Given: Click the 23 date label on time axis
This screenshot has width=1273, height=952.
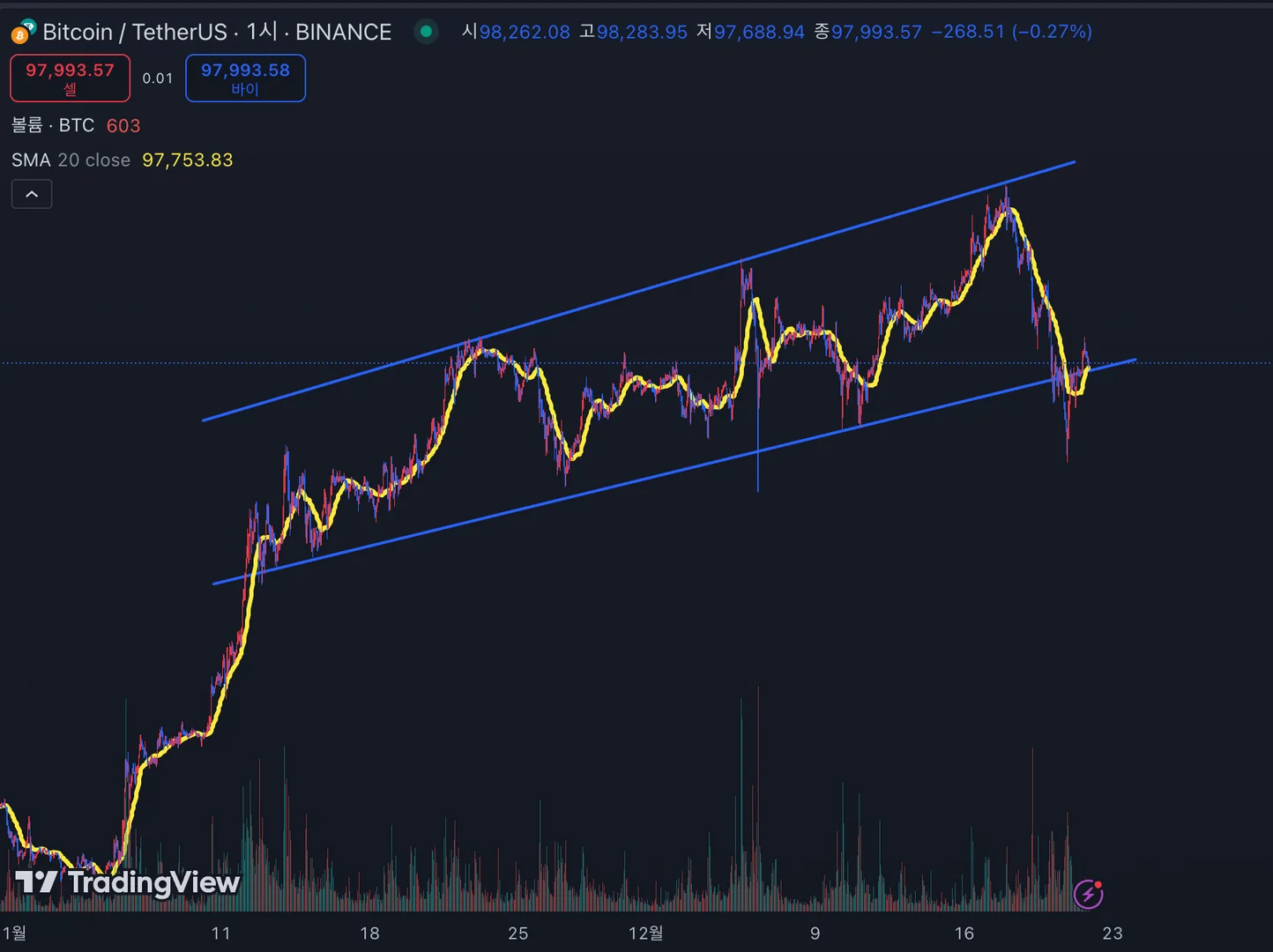Looking at the screenshot, I should pos(1113,933).
